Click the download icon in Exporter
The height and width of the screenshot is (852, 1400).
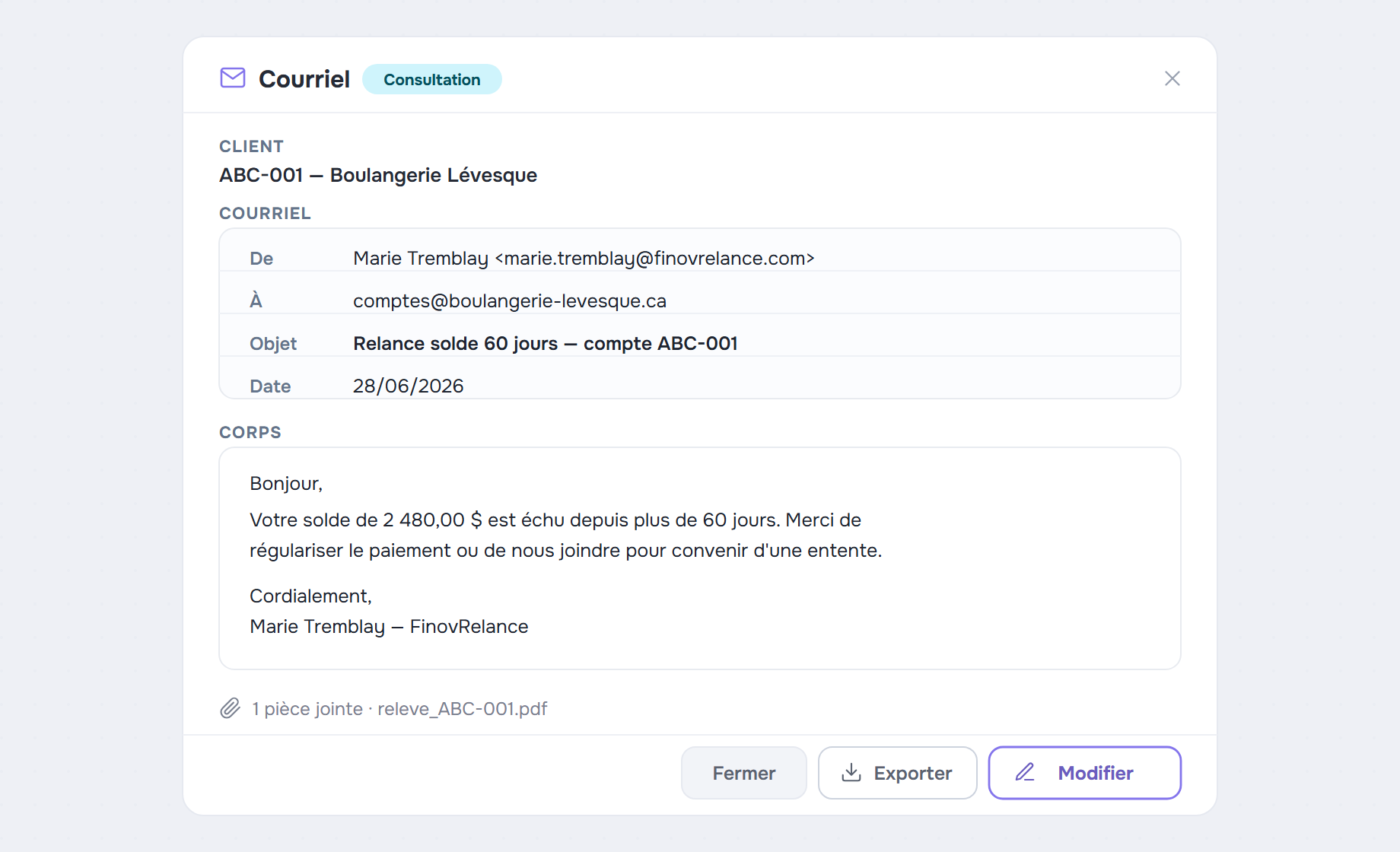point(851,773)
